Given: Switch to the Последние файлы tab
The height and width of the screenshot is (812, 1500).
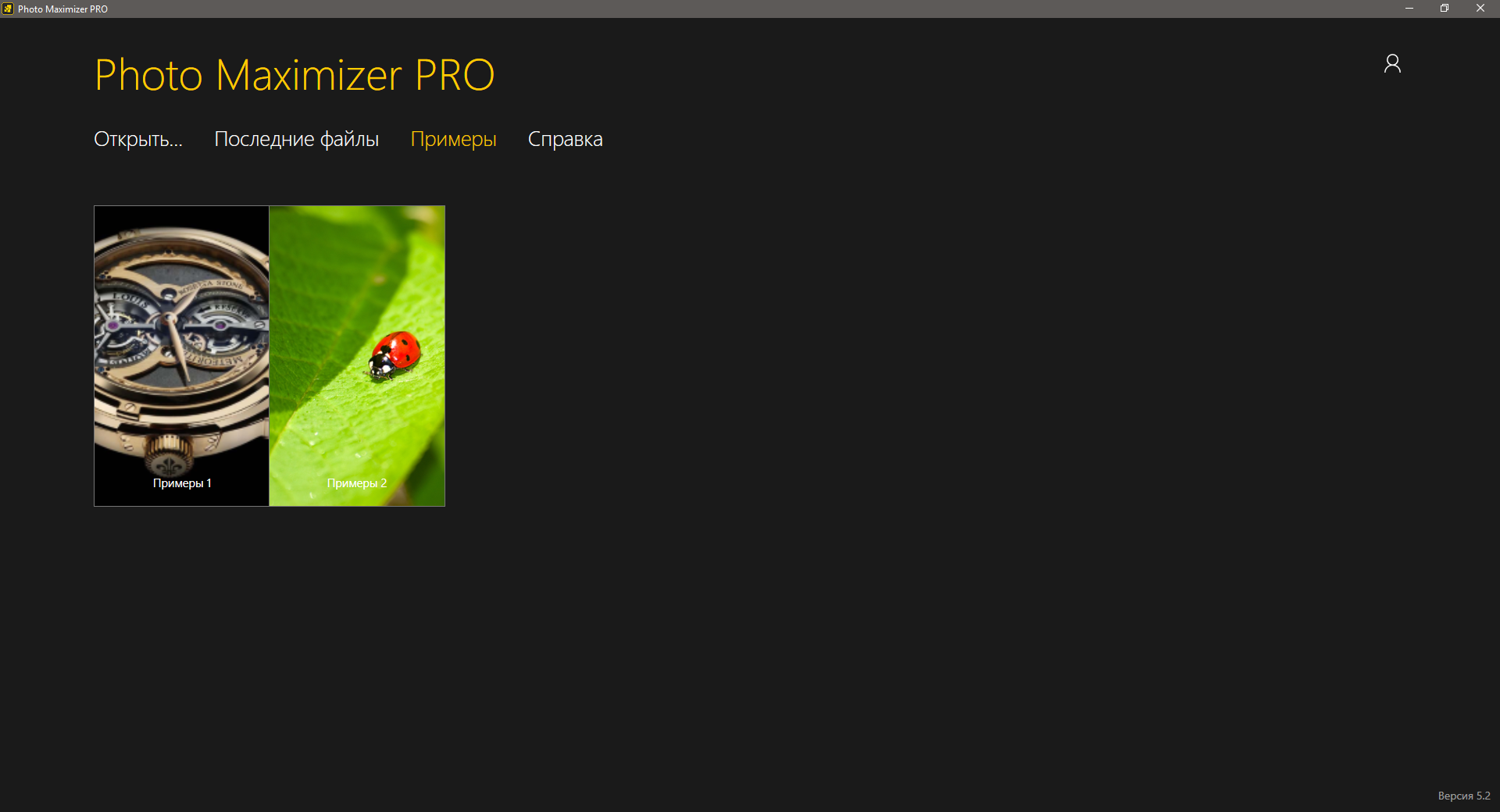Looking at the screenshot, I should (297, 139).
